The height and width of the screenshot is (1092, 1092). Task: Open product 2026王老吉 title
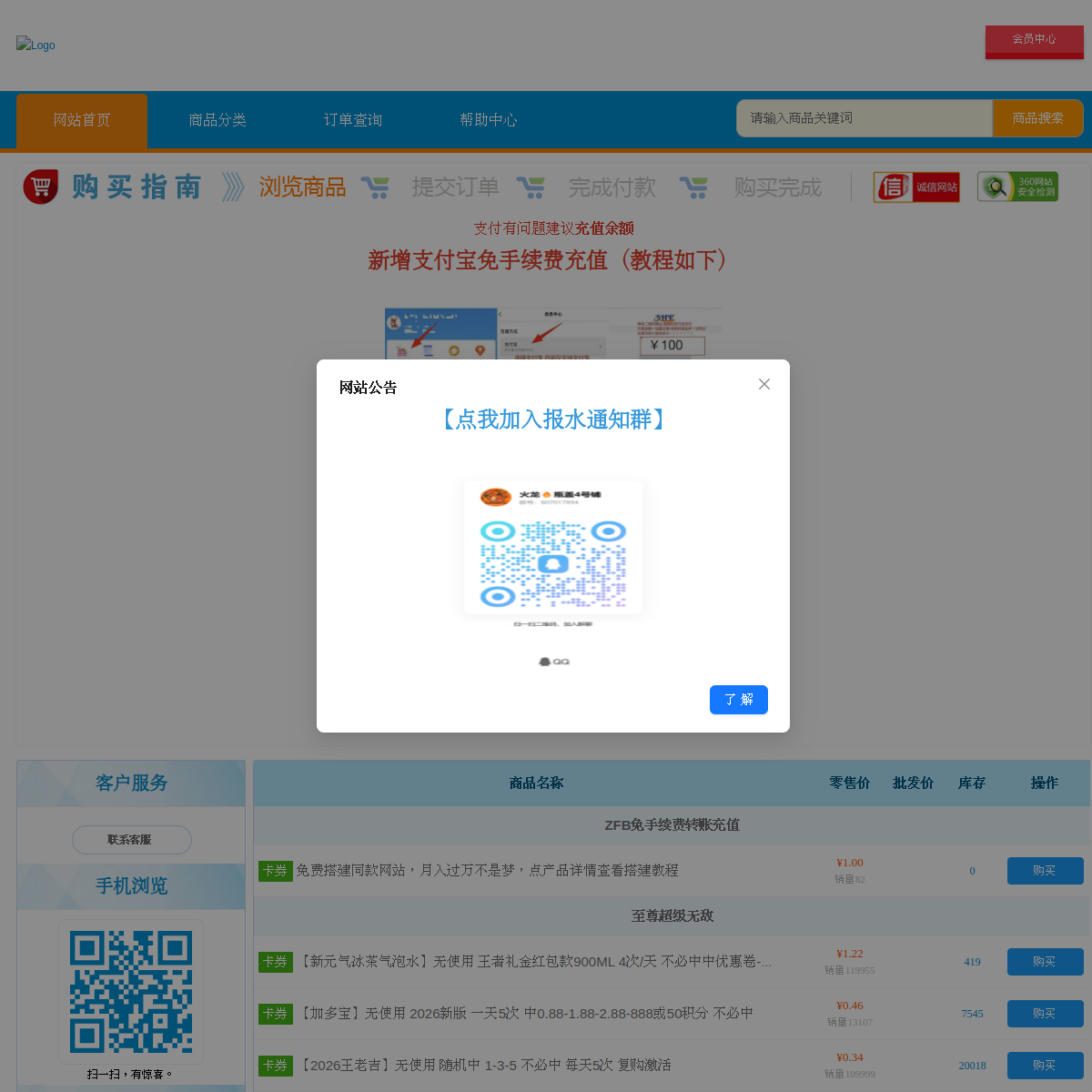point(484,1066)
